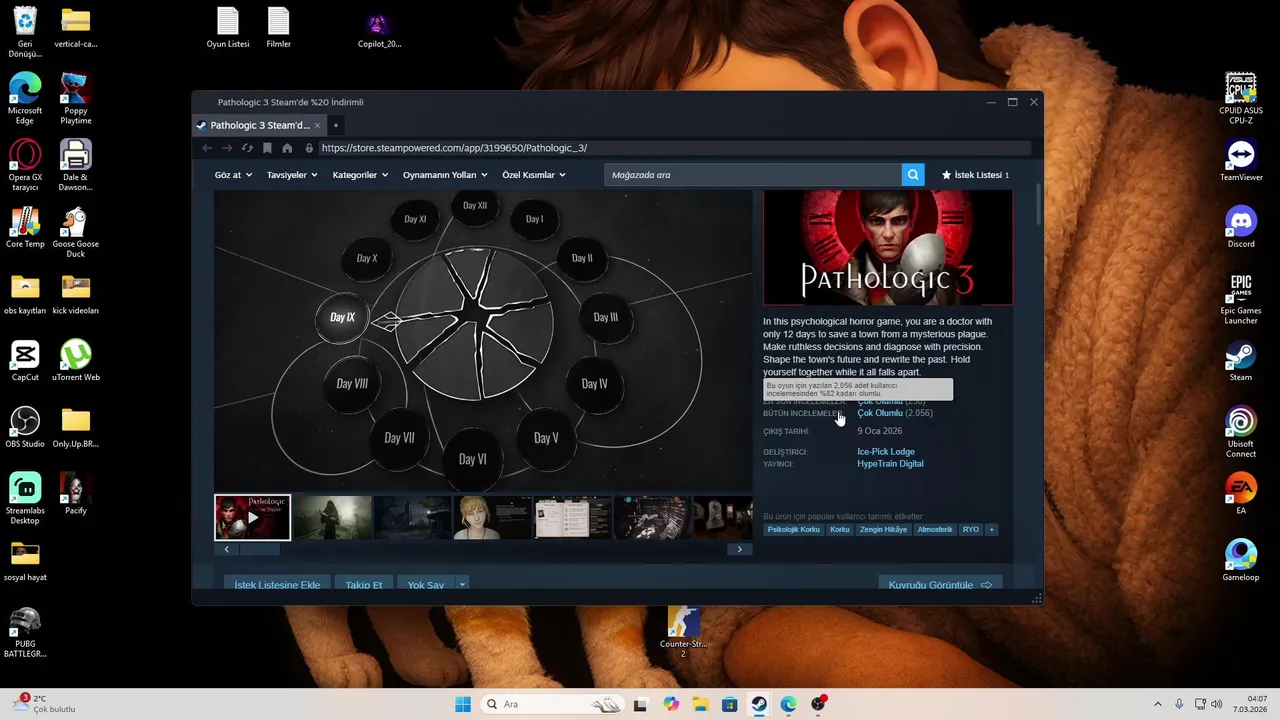Image resolution: width=1280 pixels, height=720 pixels.
Task: Click the plus button after RYO tag
Action: point(992,529)
